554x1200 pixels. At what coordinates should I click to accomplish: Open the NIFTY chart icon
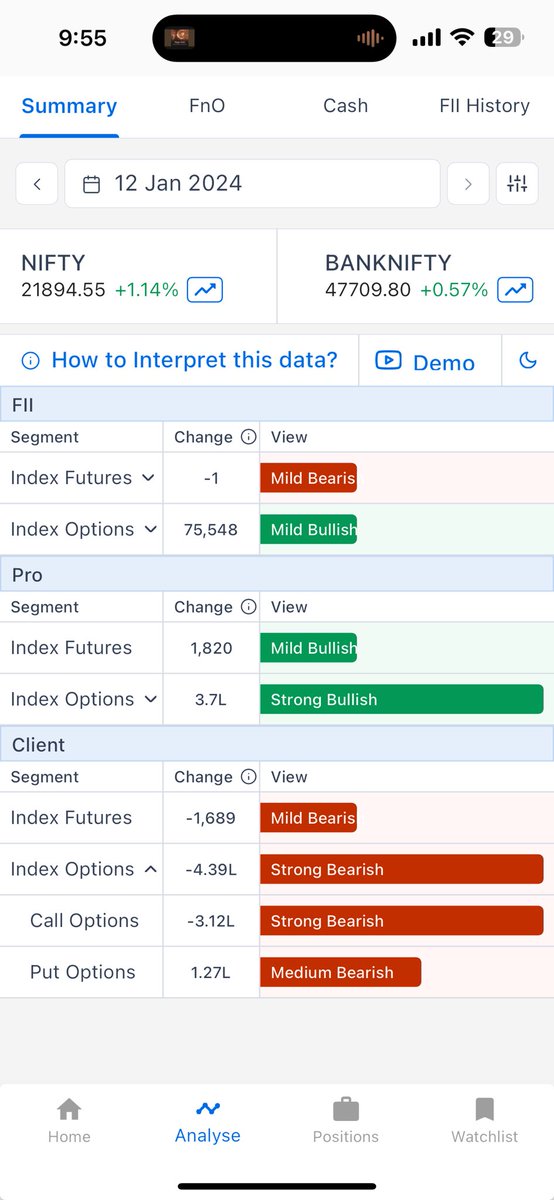[205, 290]
